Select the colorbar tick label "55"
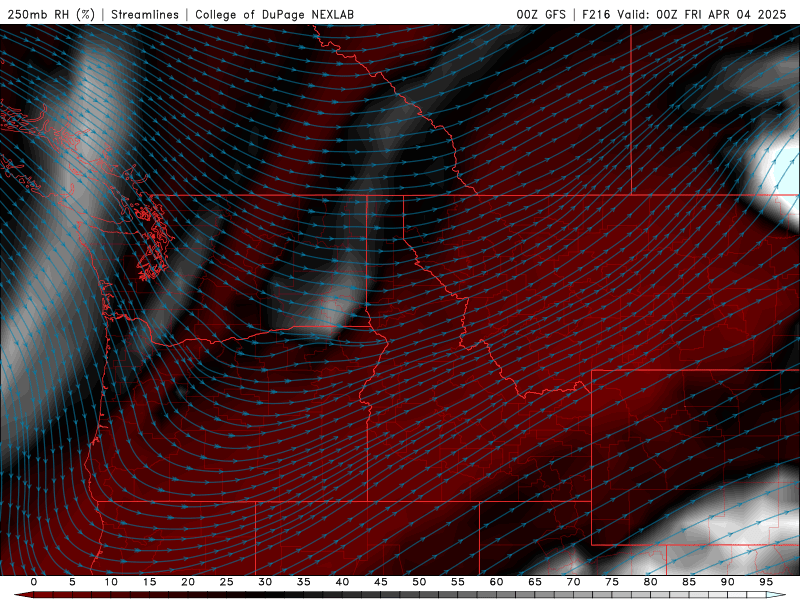 458,582
